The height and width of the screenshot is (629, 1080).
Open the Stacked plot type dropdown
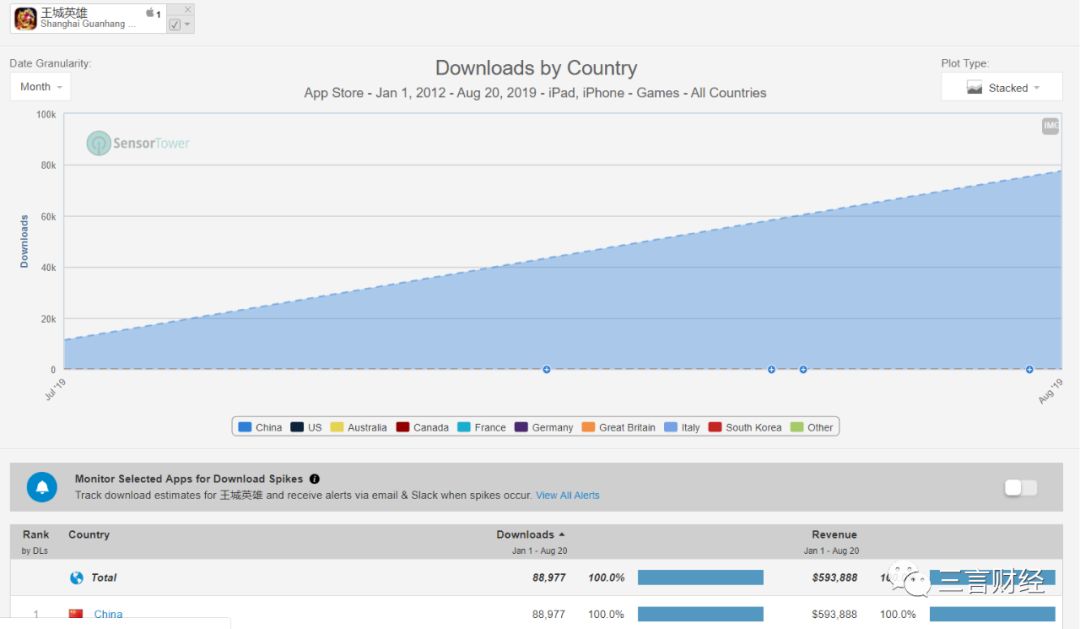pyautogui.click(x=1002, y=88)
